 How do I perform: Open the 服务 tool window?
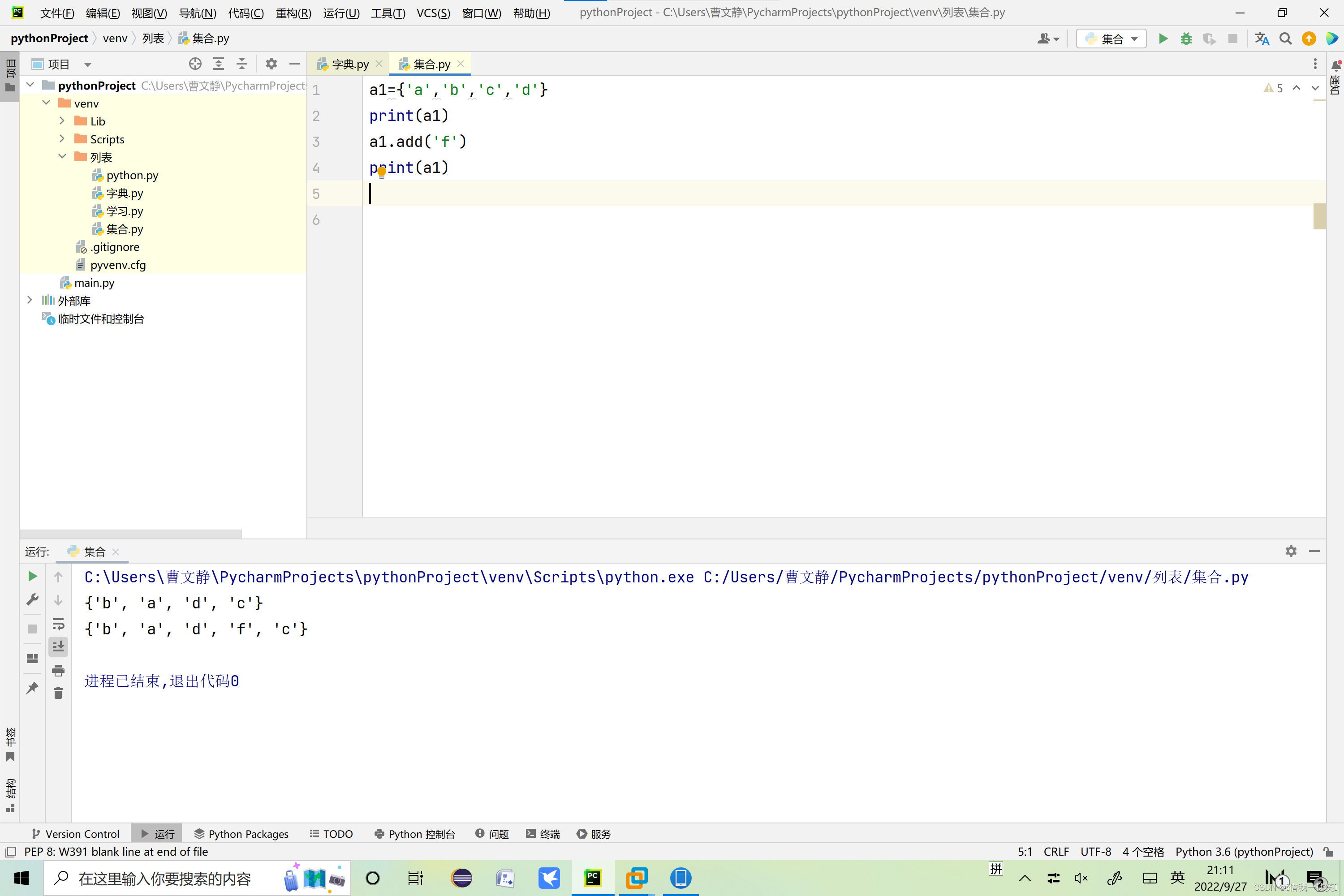pyautogui.click(x=594, y=834)
